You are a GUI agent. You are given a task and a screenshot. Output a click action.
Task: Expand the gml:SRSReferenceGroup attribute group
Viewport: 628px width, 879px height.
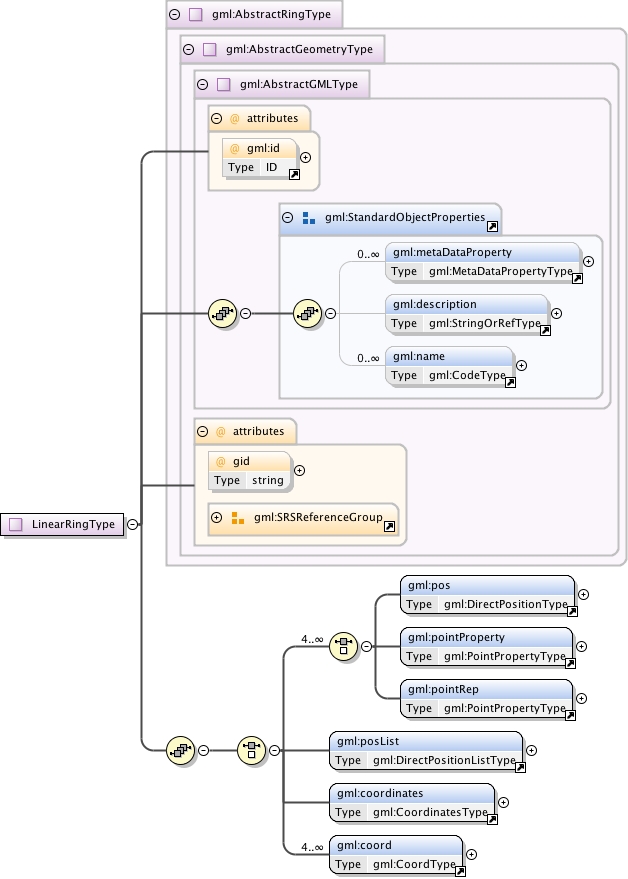coord(217,517)
